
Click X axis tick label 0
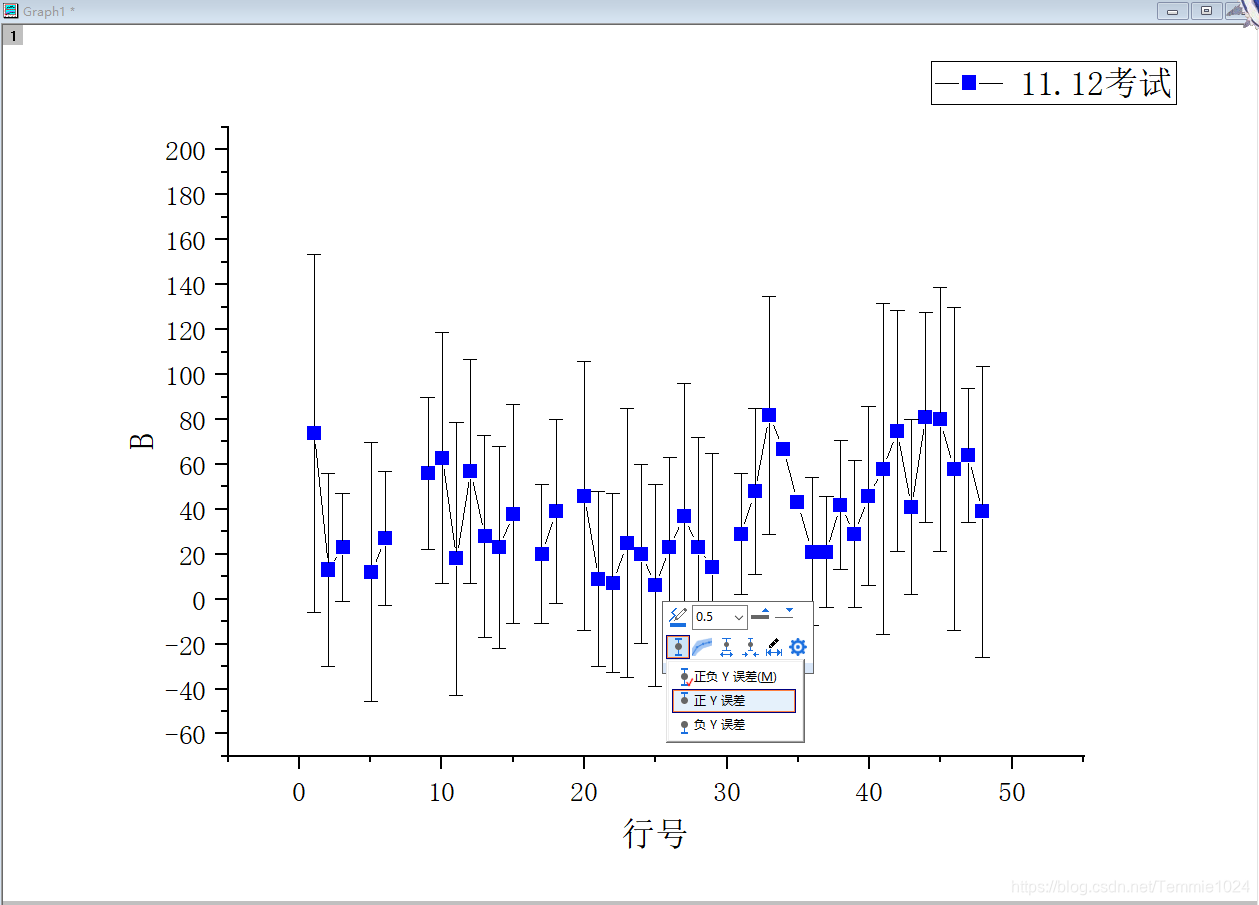coord(299,793)
